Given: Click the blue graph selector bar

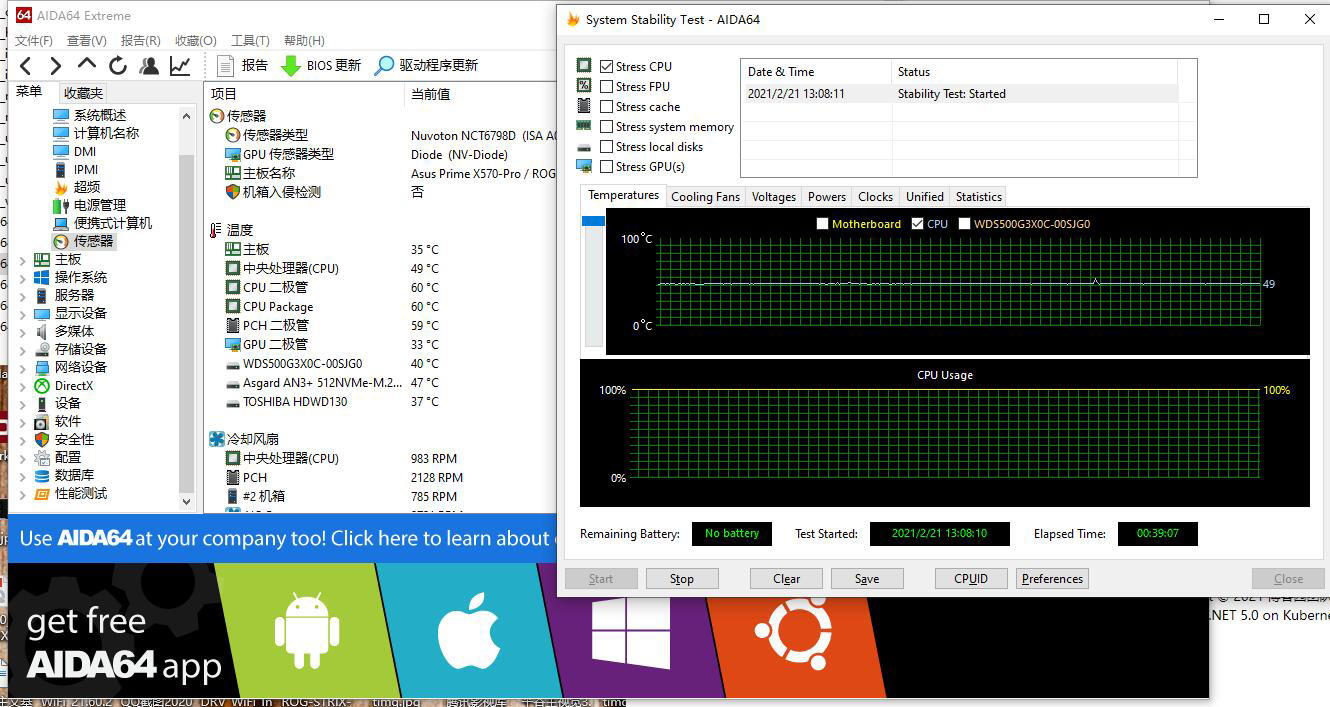Looking at the screenshot, I should (x=593, y=221).
